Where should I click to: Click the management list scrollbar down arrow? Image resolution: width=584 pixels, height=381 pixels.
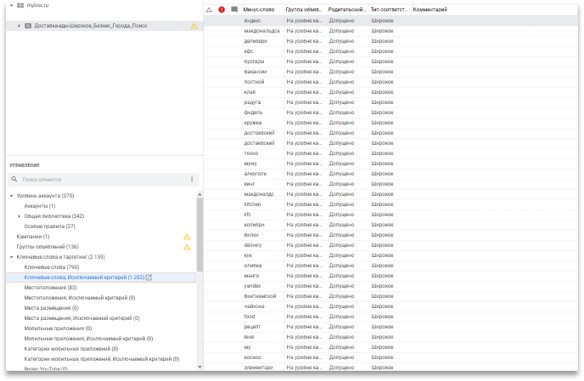(200, 367)
